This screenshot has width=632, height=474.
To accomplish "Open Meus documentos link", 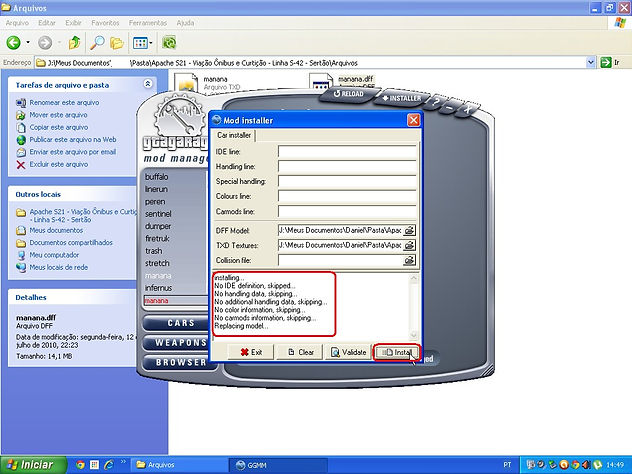I will coord(56,231).
